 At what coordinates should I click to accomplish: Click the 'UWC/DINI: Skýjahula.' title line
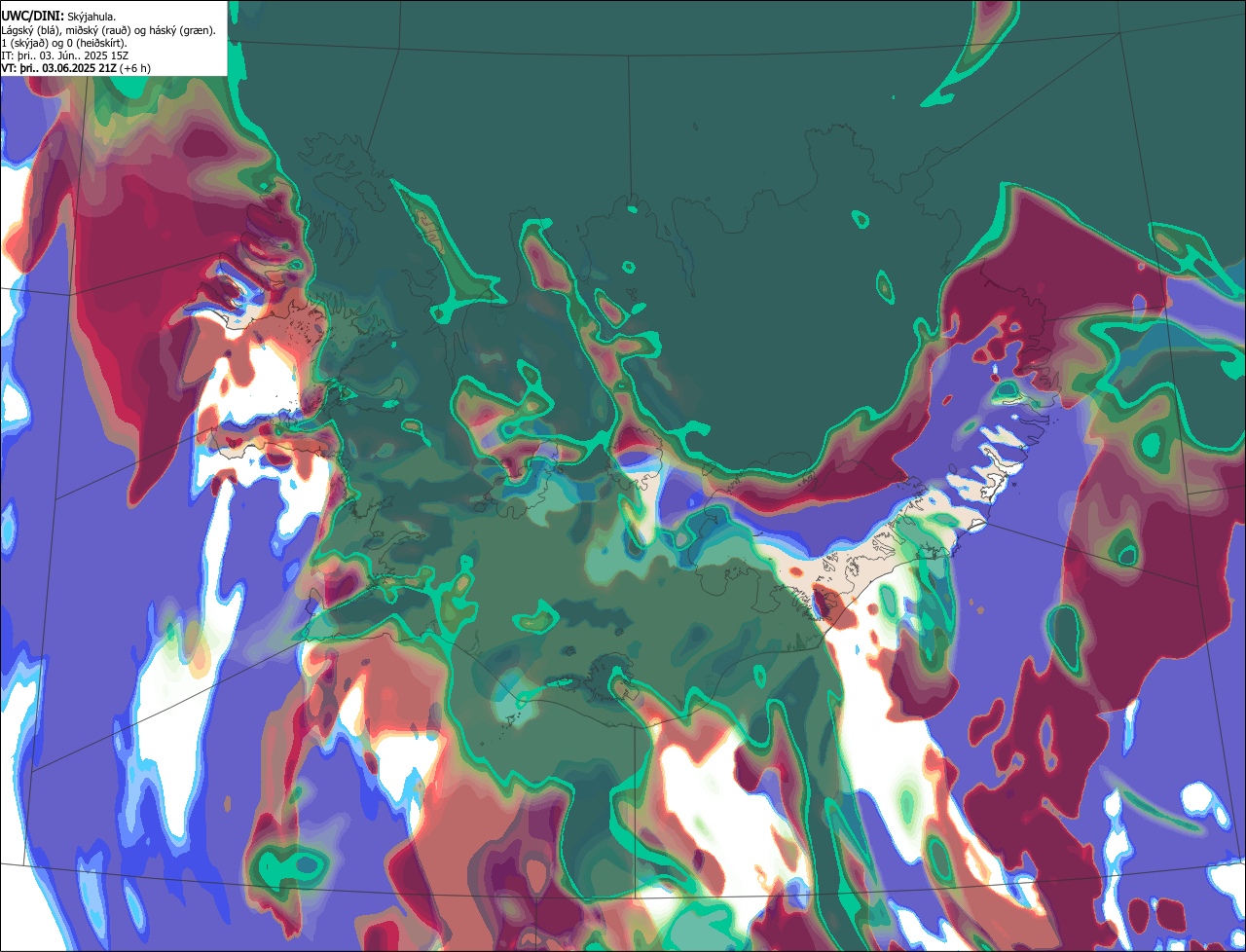59,16
